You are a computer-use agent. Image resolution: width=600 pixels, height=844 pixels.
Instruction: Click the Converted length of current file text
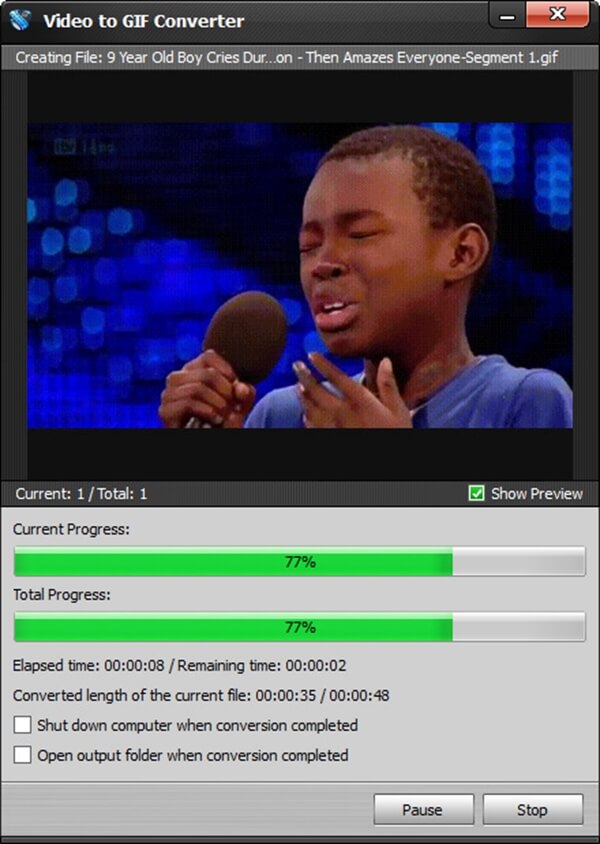tap(201, 695)
